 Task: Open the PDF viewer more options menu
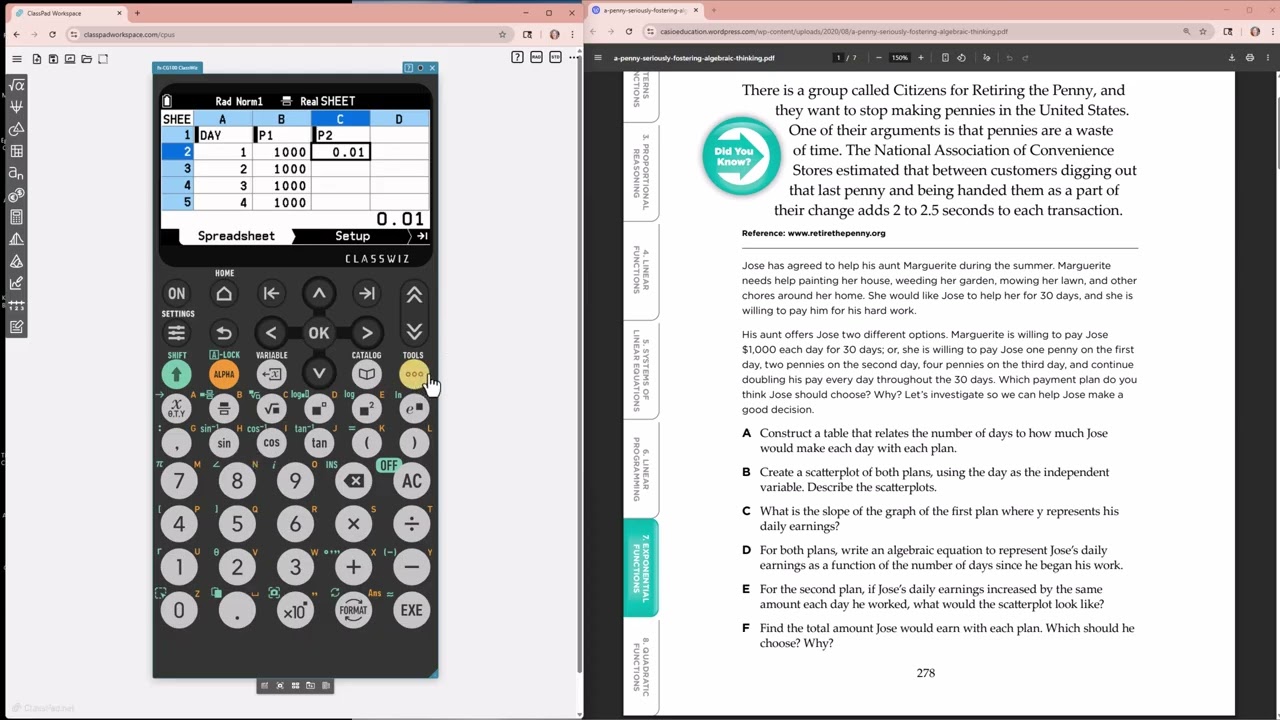click(1268, 58)
